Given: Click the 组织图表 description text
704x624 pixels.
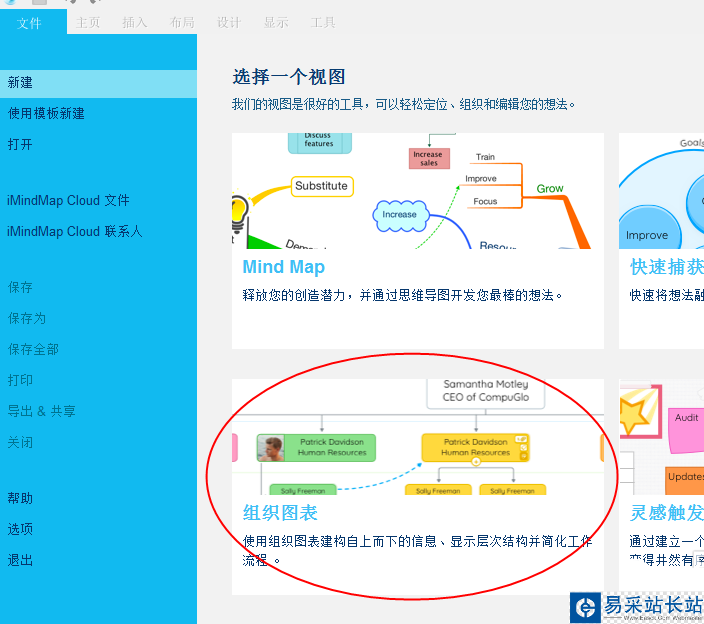Looking at the screenshot, I should pos(418,550).
